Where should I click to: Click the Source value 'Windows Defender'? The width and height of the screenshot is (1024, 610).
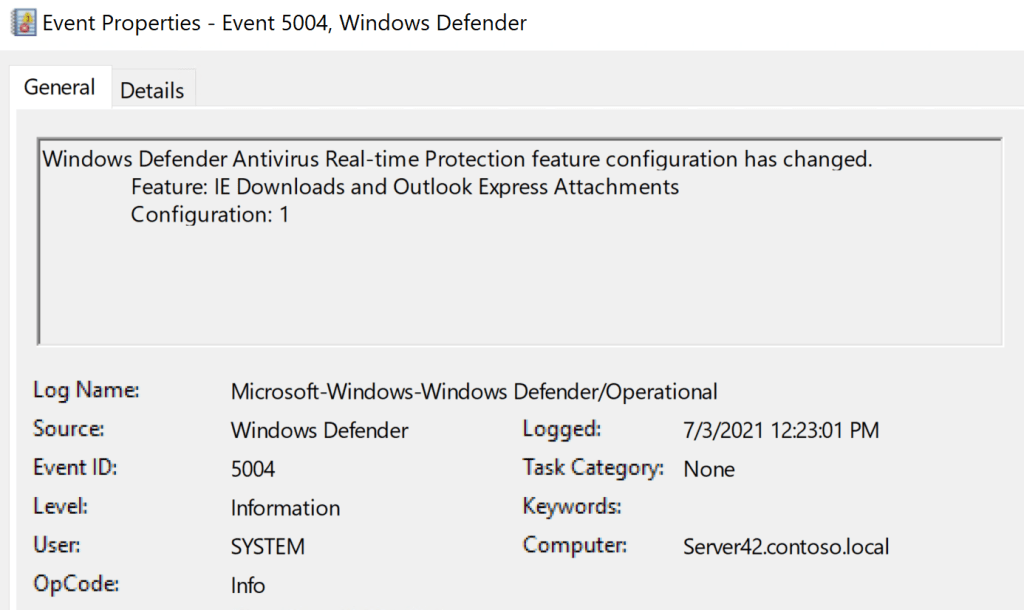click(319, 431)
